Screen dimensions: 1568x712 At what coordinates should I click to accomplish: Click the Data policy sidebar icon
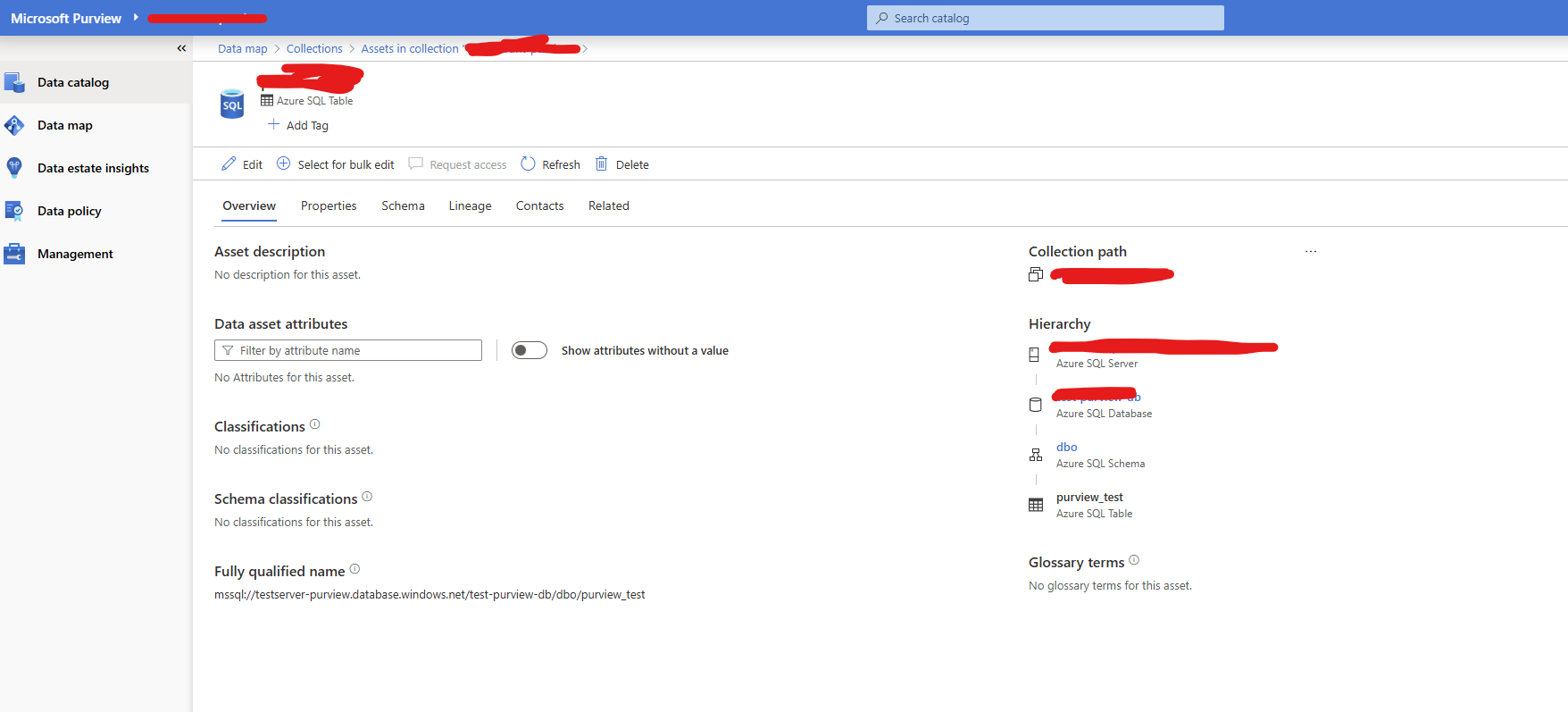pyautogui.click(x=14, y=211)
